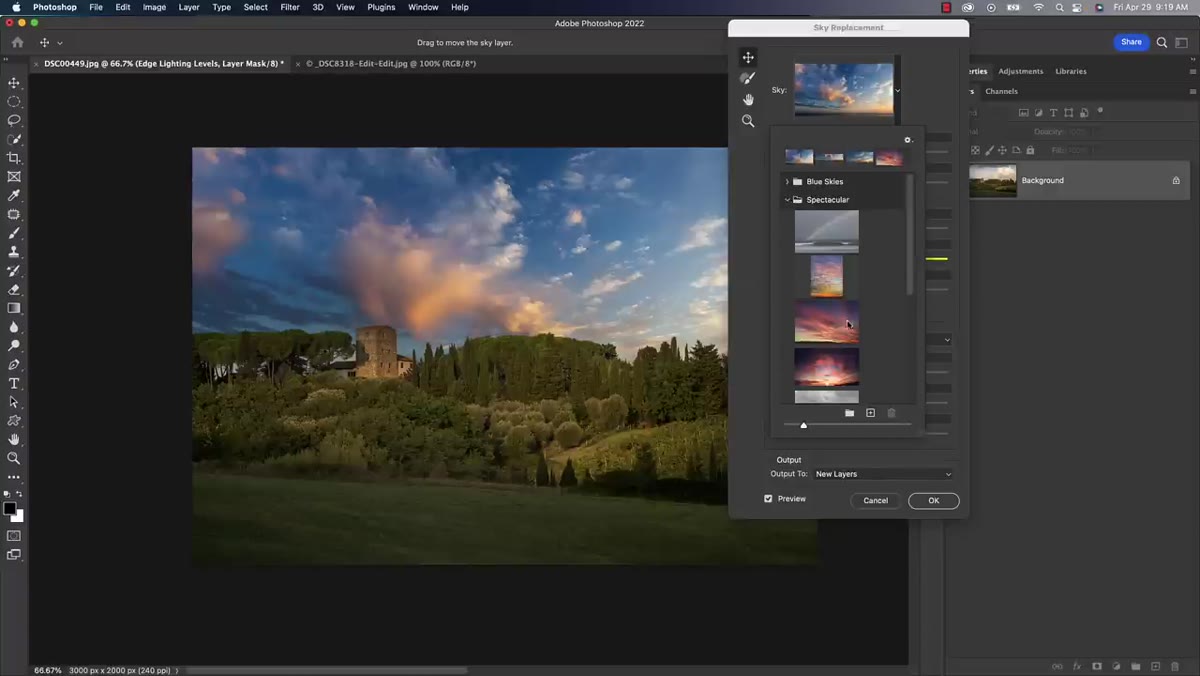Viewport: 1200px width, 676px height.
Task: Select the Hand tool in Sky Replacement dialog
Action: tap(748, 99)
